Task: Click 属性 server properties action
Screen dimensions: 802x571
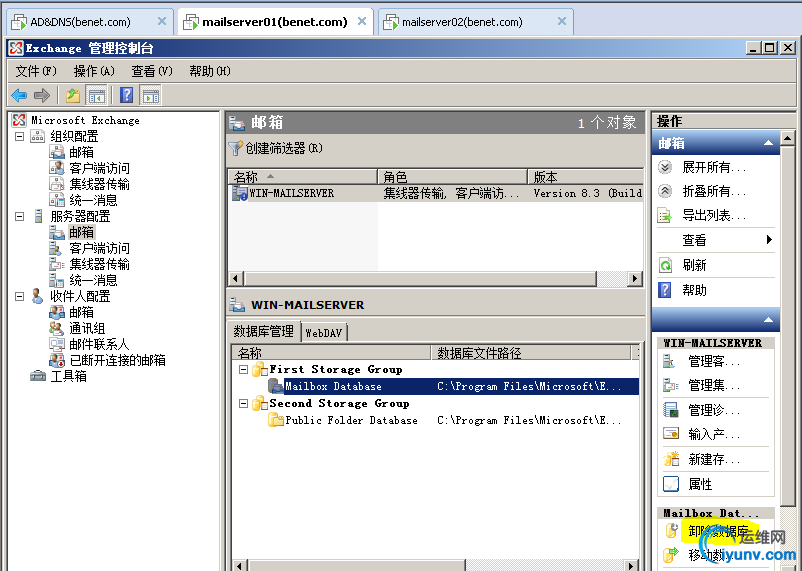Action: (x=700, y=484)
